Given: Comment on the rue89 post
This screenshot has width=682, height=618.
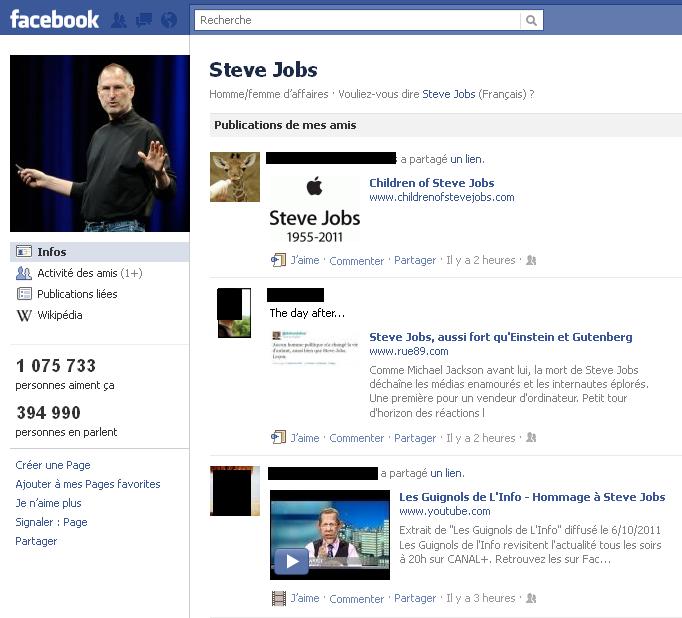Looking at the screenshot, I should tap(356, 438).
